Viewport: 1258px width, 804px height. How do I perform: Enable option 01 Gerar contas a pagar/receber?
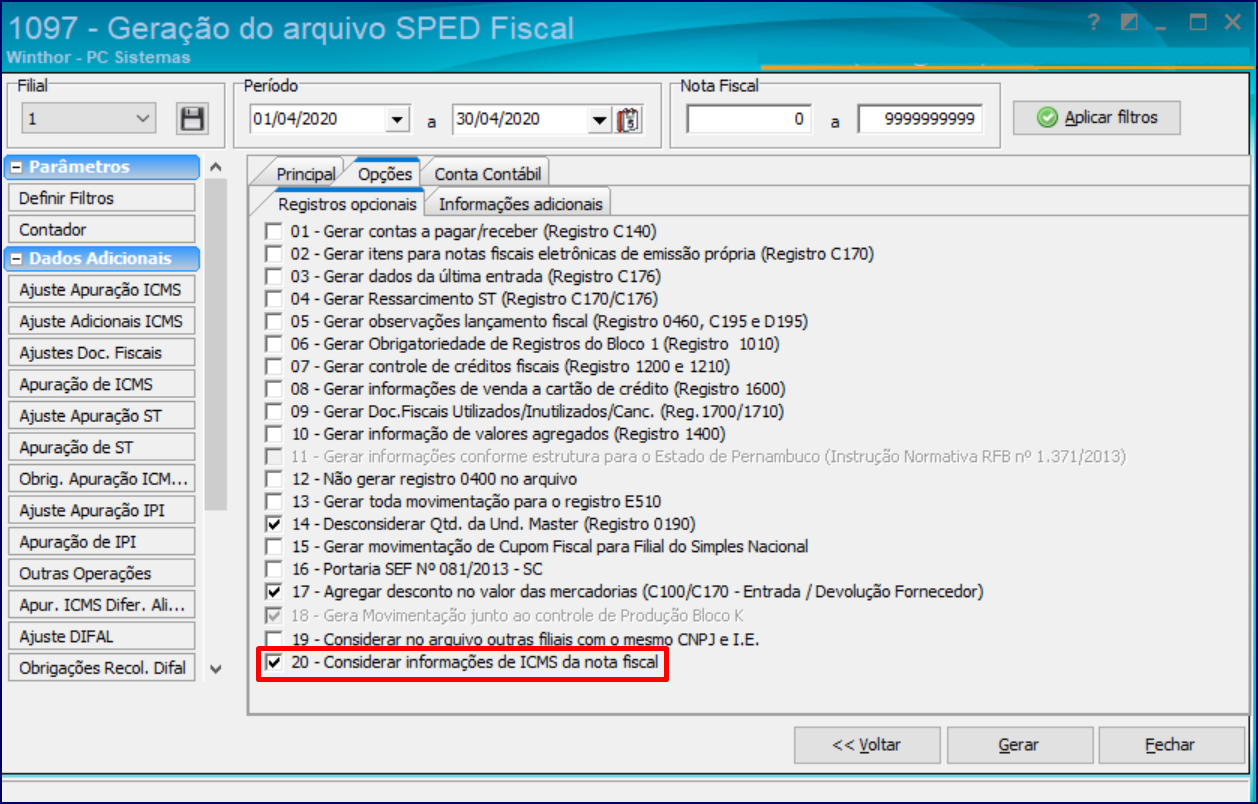point(273,232)
